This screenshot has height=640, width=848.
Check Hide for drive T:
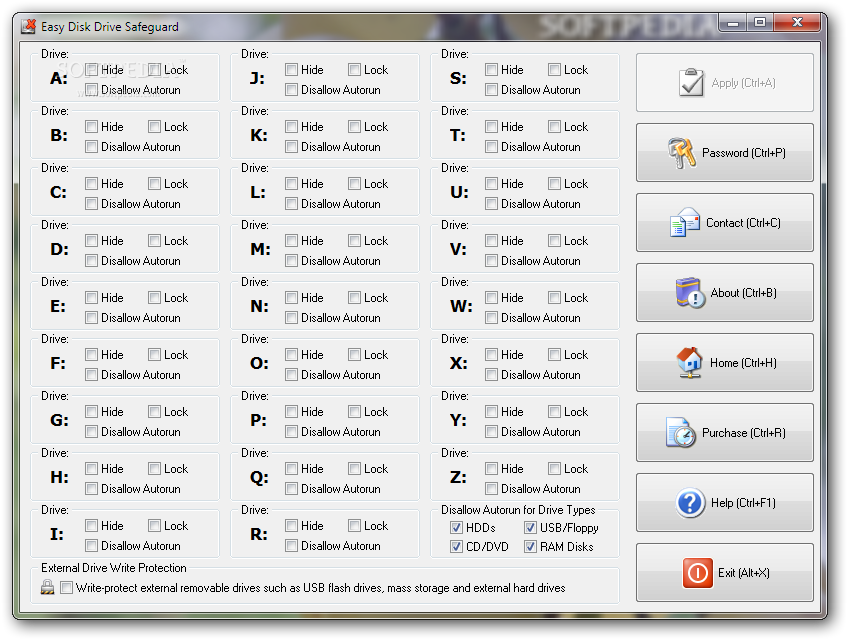tap(491, 127)
